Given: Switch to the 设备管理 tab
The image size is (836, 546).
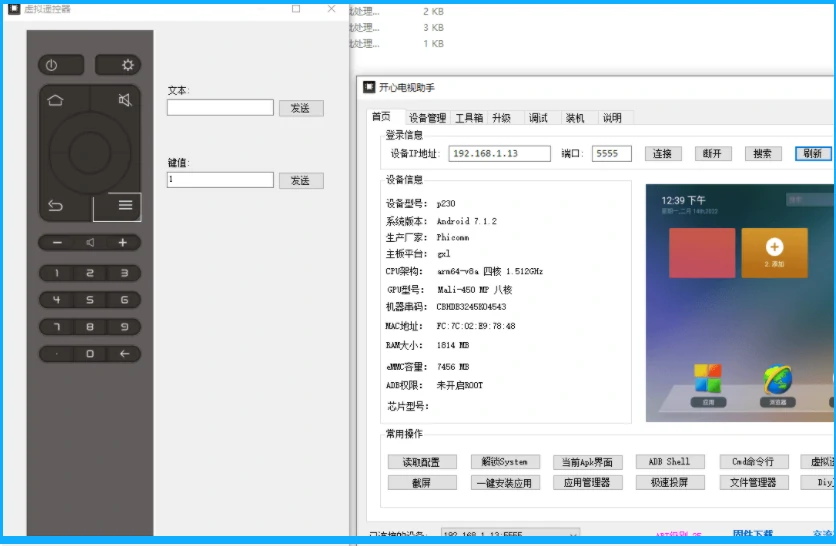Looking at the screenshot, I should pyautogui.click(x=428, y=118).
